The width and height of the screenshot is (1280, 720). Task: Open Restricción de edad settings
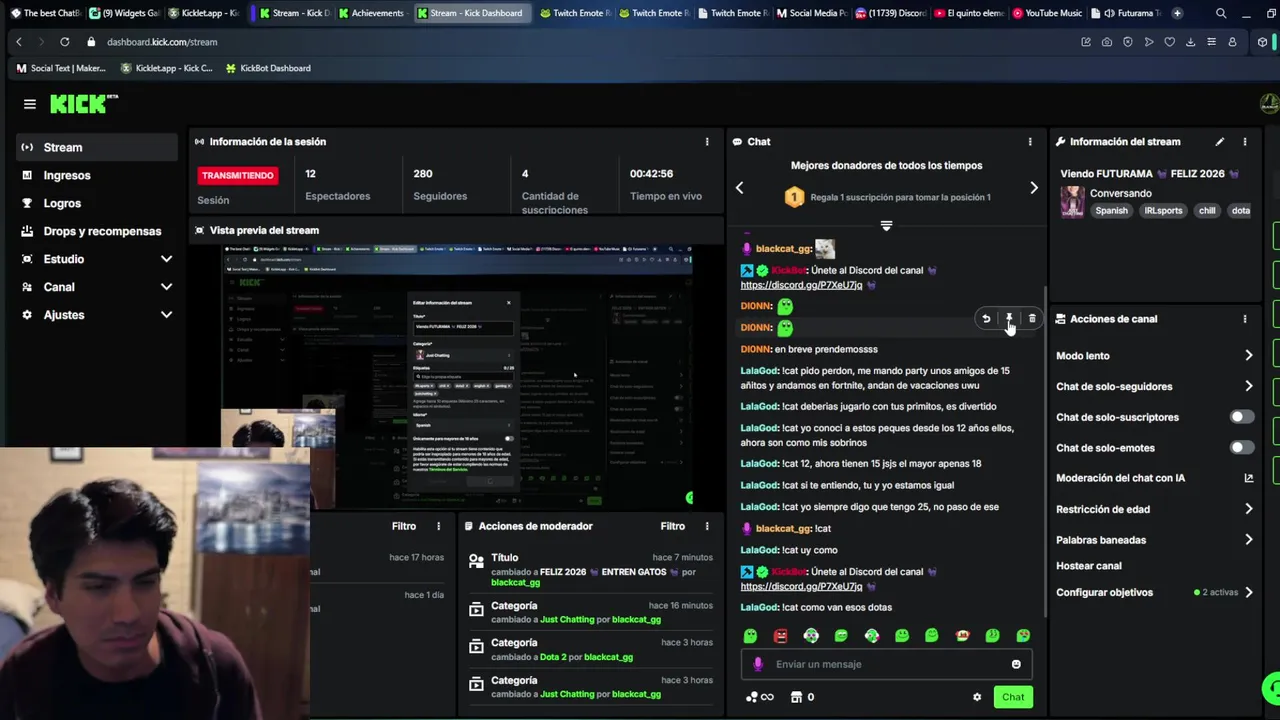point(1155,509)
